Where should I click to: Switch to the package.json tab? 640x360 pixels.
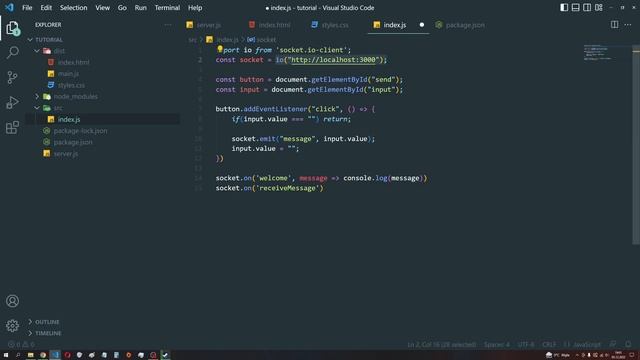[x=464, y=25]
